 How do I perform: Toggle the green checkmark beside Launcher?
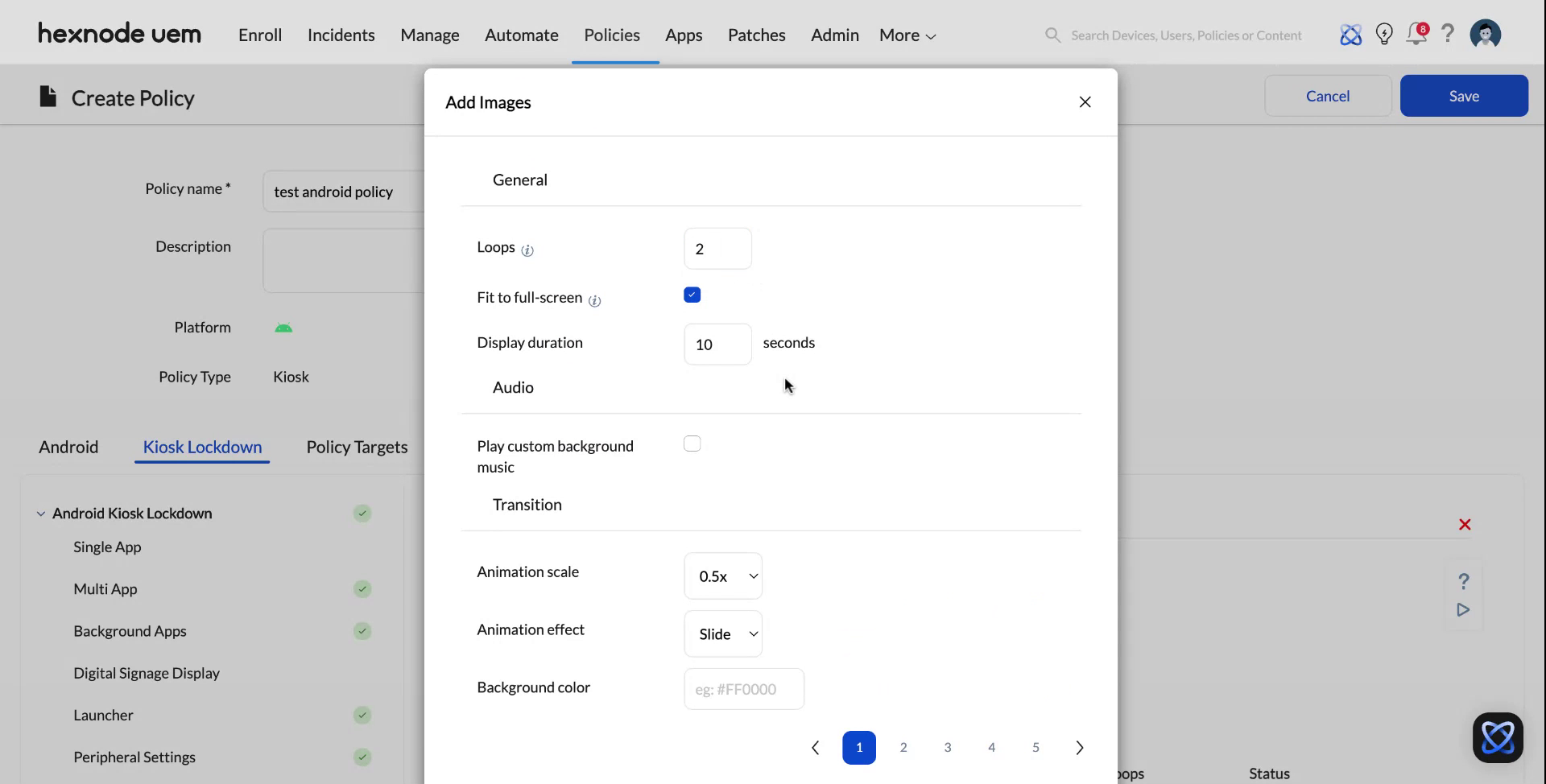[363, 715]
